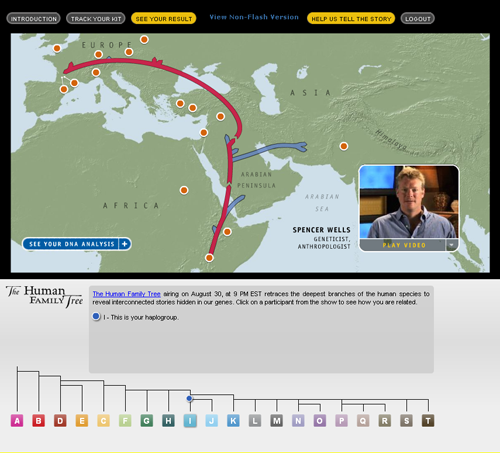The width and height of the screenshot is (500, 453).
Task: Go to Track Your Kit
Action: coord(96,19)
